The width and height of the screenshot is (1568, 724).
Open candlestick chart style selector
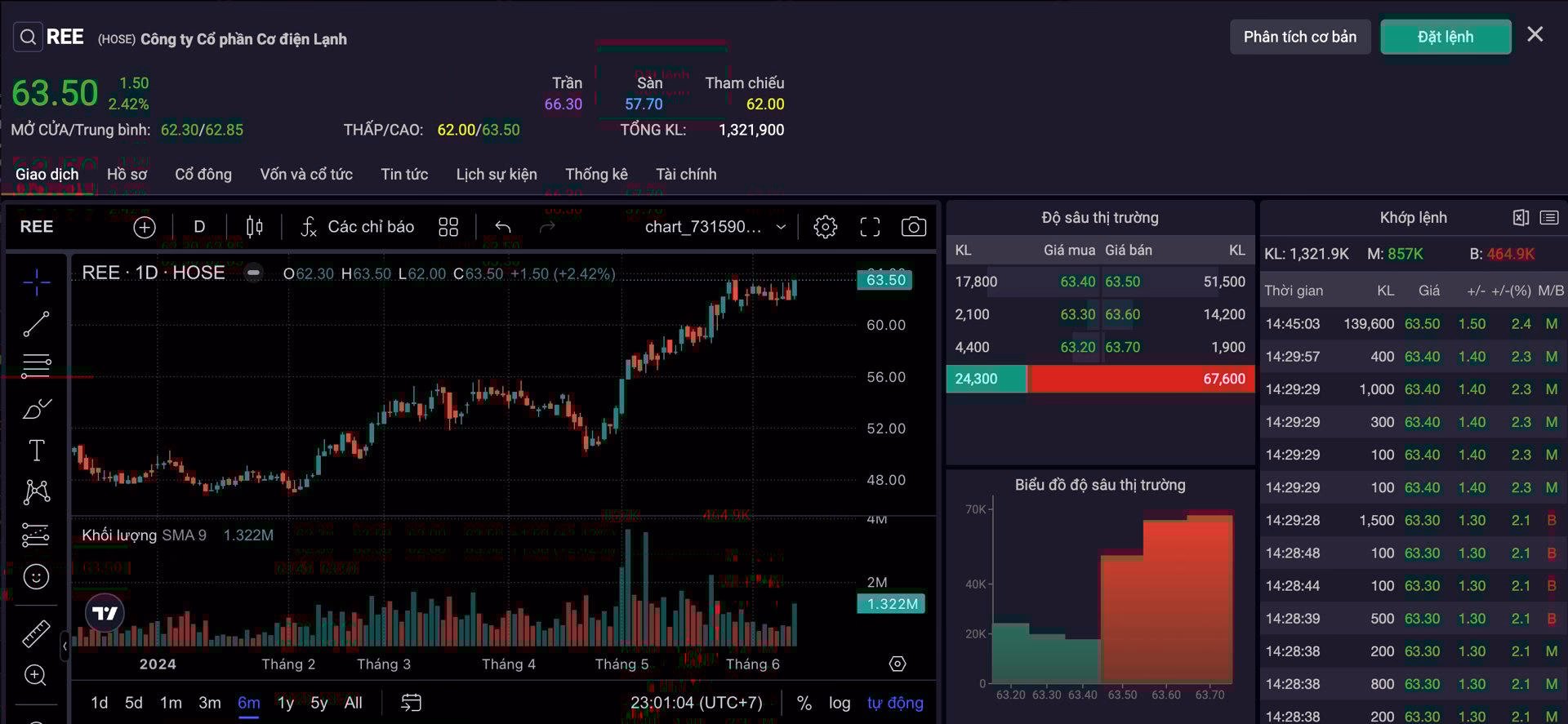click(x=255, y=227)
